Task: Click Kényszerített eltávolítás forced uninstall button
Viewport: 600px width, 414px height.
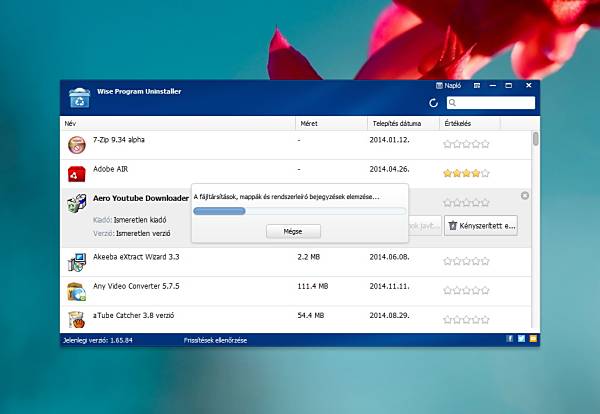Action: click(481, 226)
